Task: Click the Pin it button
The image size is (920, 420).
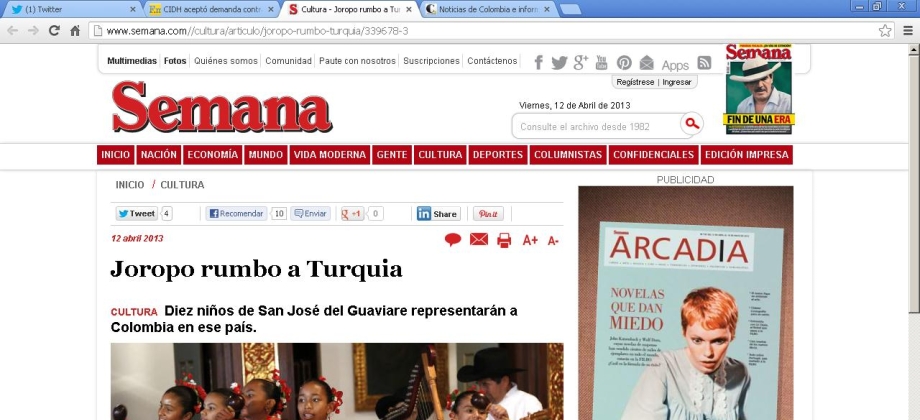Action: pyautogui.click(x=488, y=214)
